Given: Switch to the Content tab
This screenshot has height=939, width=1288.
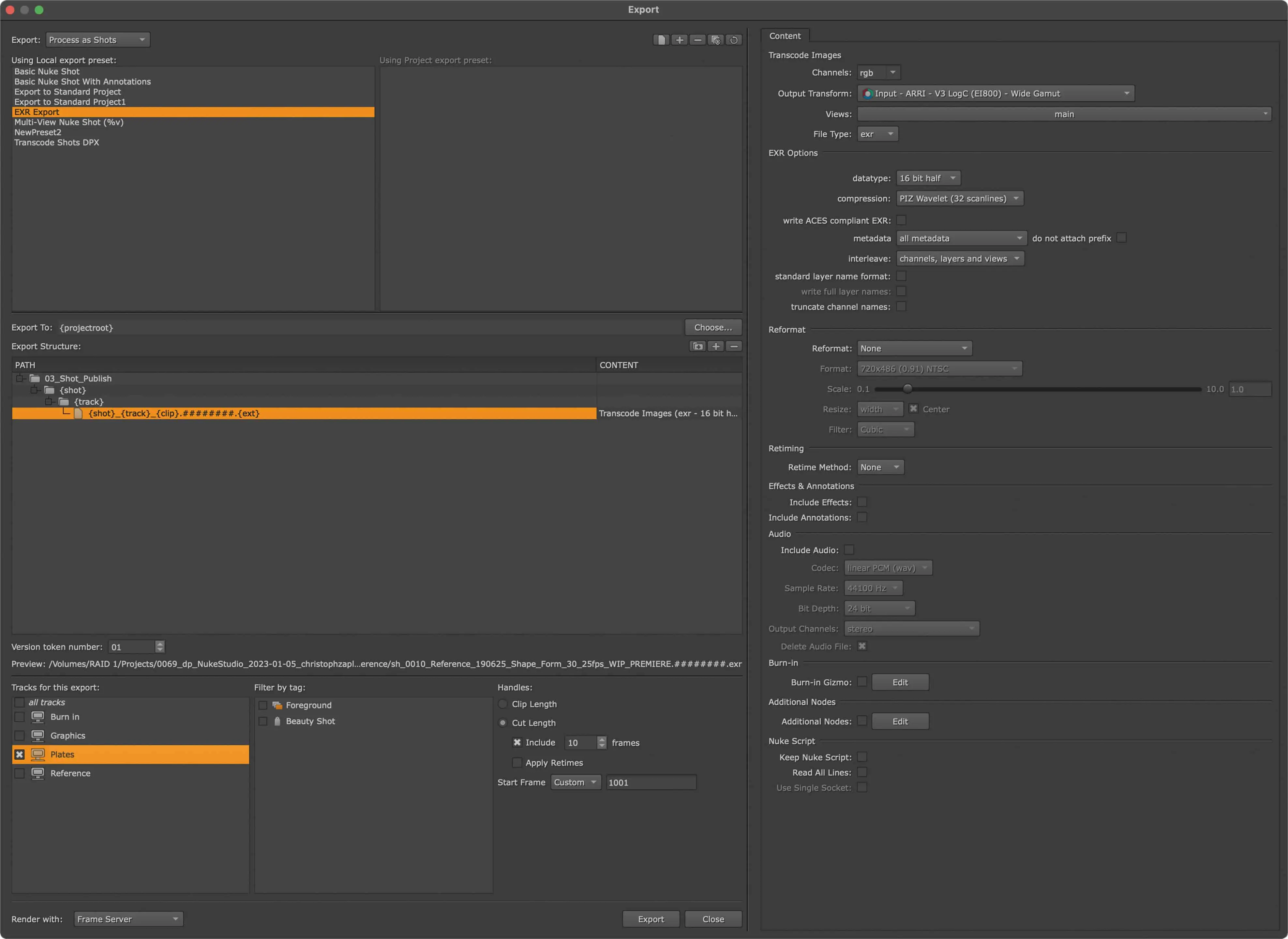Looking at the screenshot, I should (785, 36).
